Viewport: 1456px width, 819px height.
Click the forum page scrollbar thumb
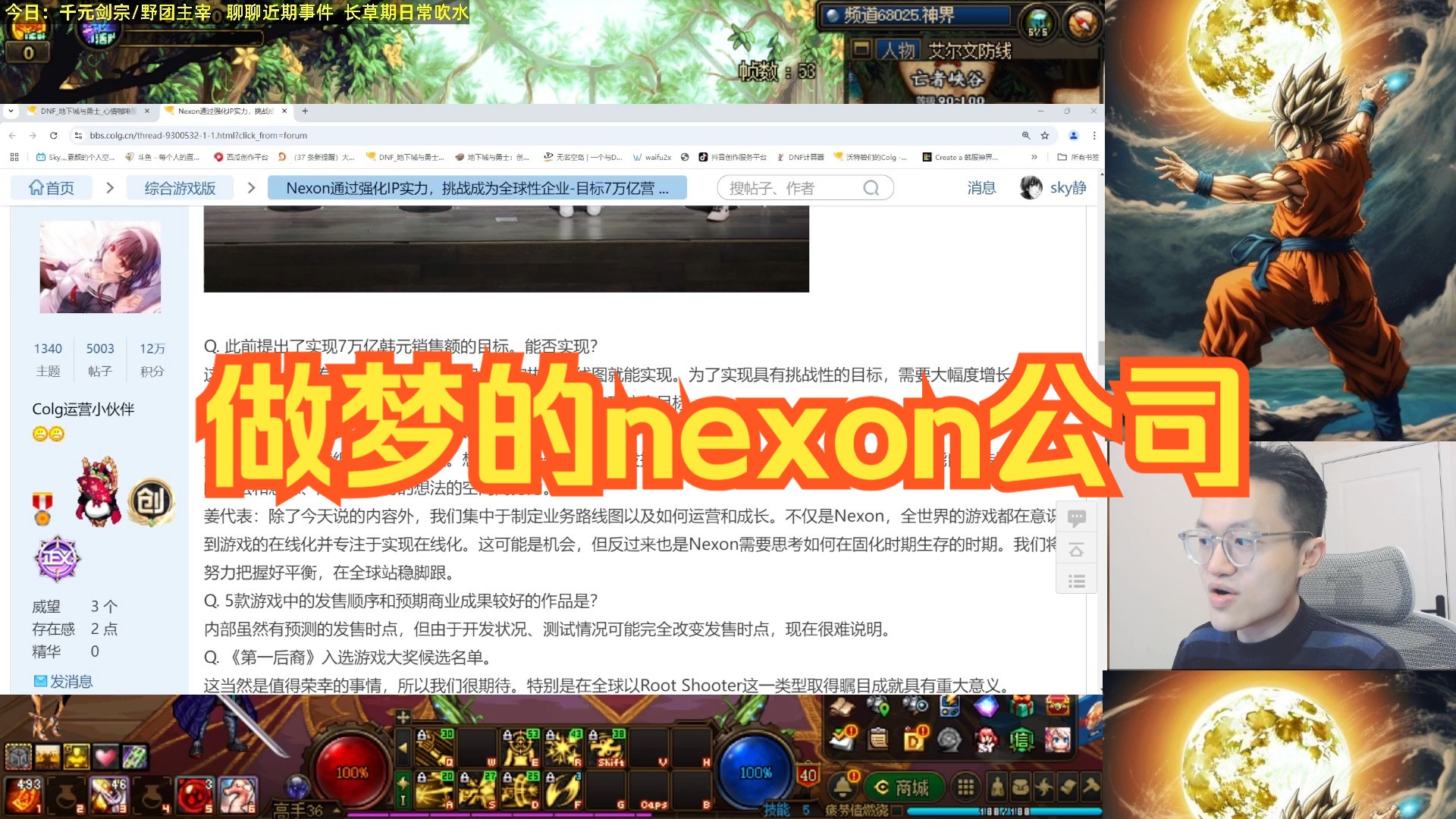pos(1101,353)
